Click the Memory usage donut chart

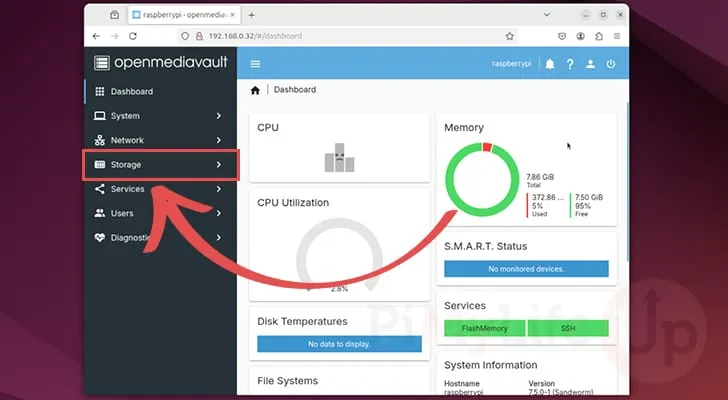(x=482, y=179)
